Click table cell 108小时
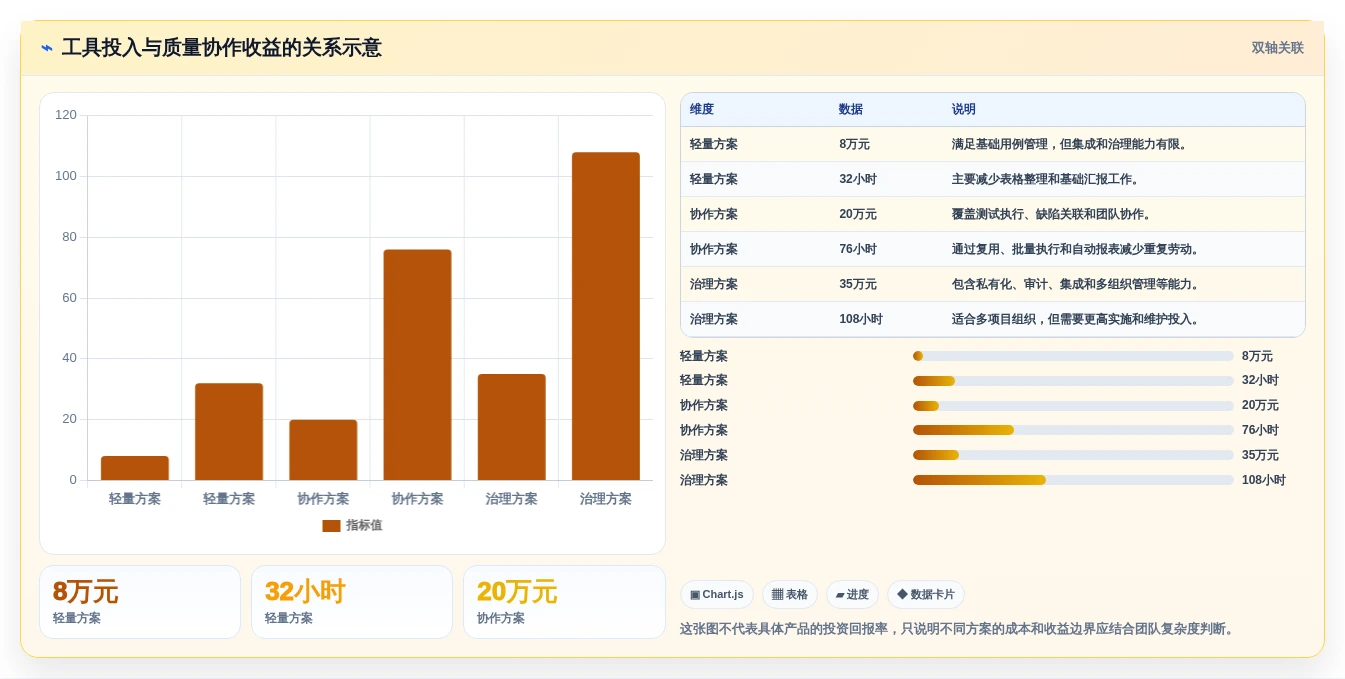This screenshot has height=679, width=1345. (x=861, y=320)
